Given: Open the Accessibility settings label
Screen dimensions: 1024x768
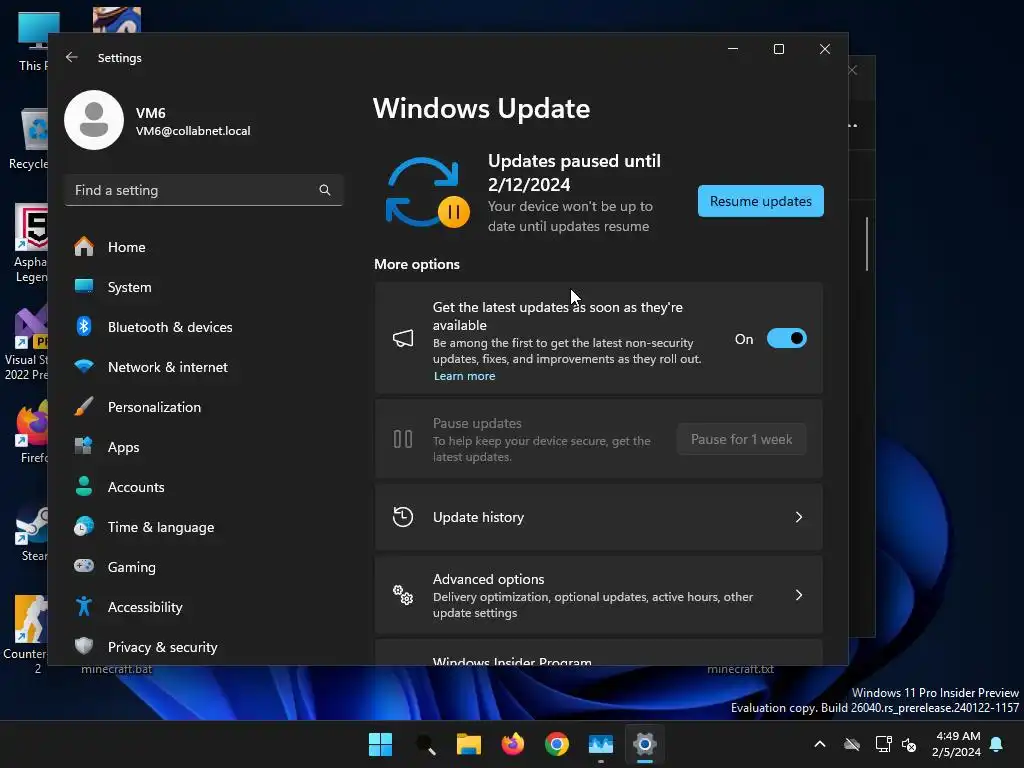Looking at the screenshot, I should (x=145, y=607).
